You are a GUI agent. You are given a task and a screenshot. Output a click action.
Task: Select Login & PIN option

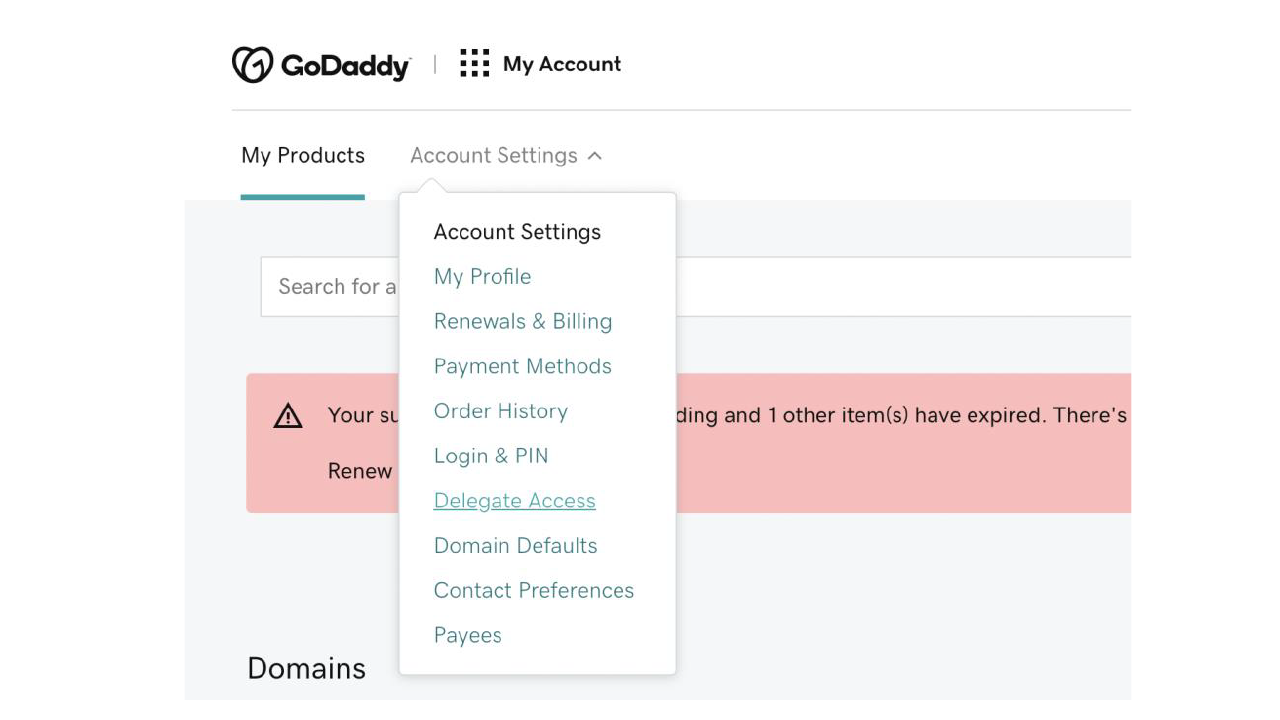point(491,456)
